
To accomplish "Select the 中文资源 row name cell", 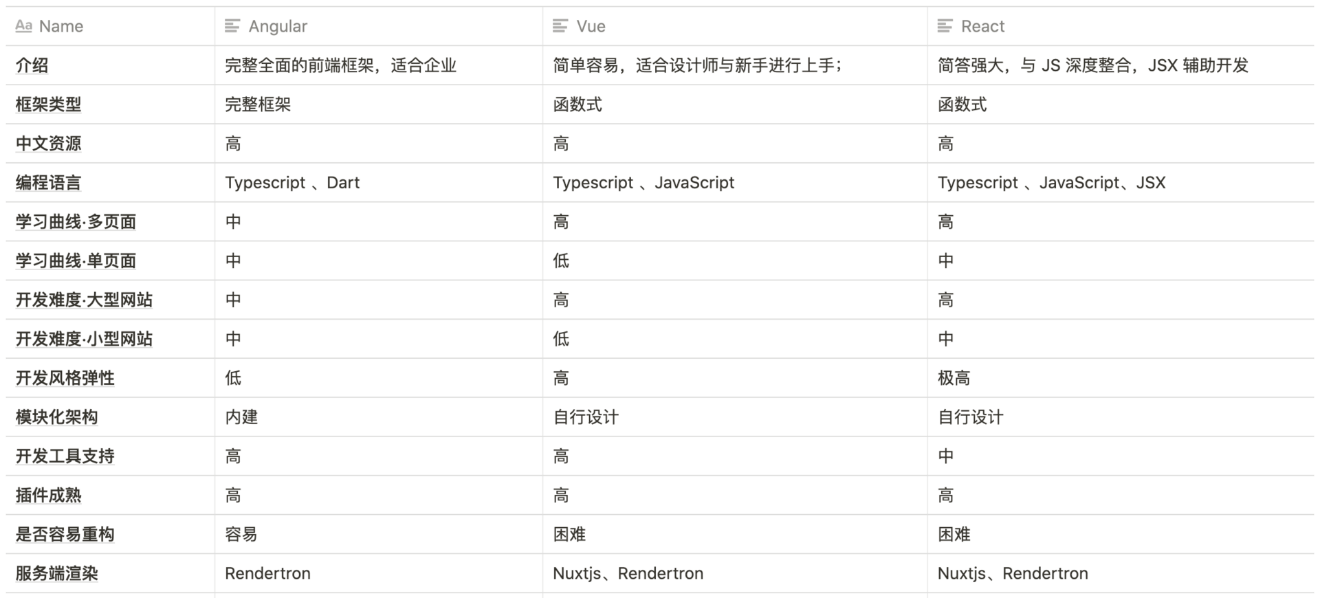I will pyautogui.click(x=48, y=144).
